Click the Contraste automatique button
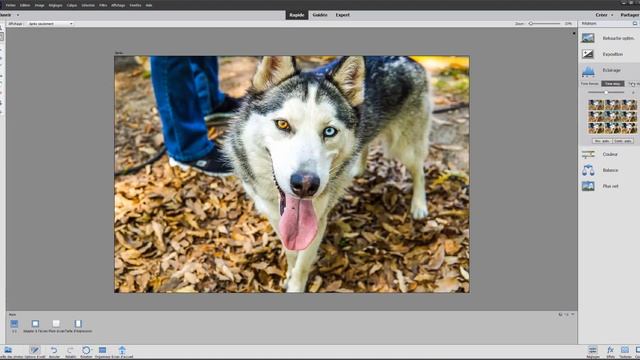The height and width of the screenshot is (360, 640). [x=623, y=141]
